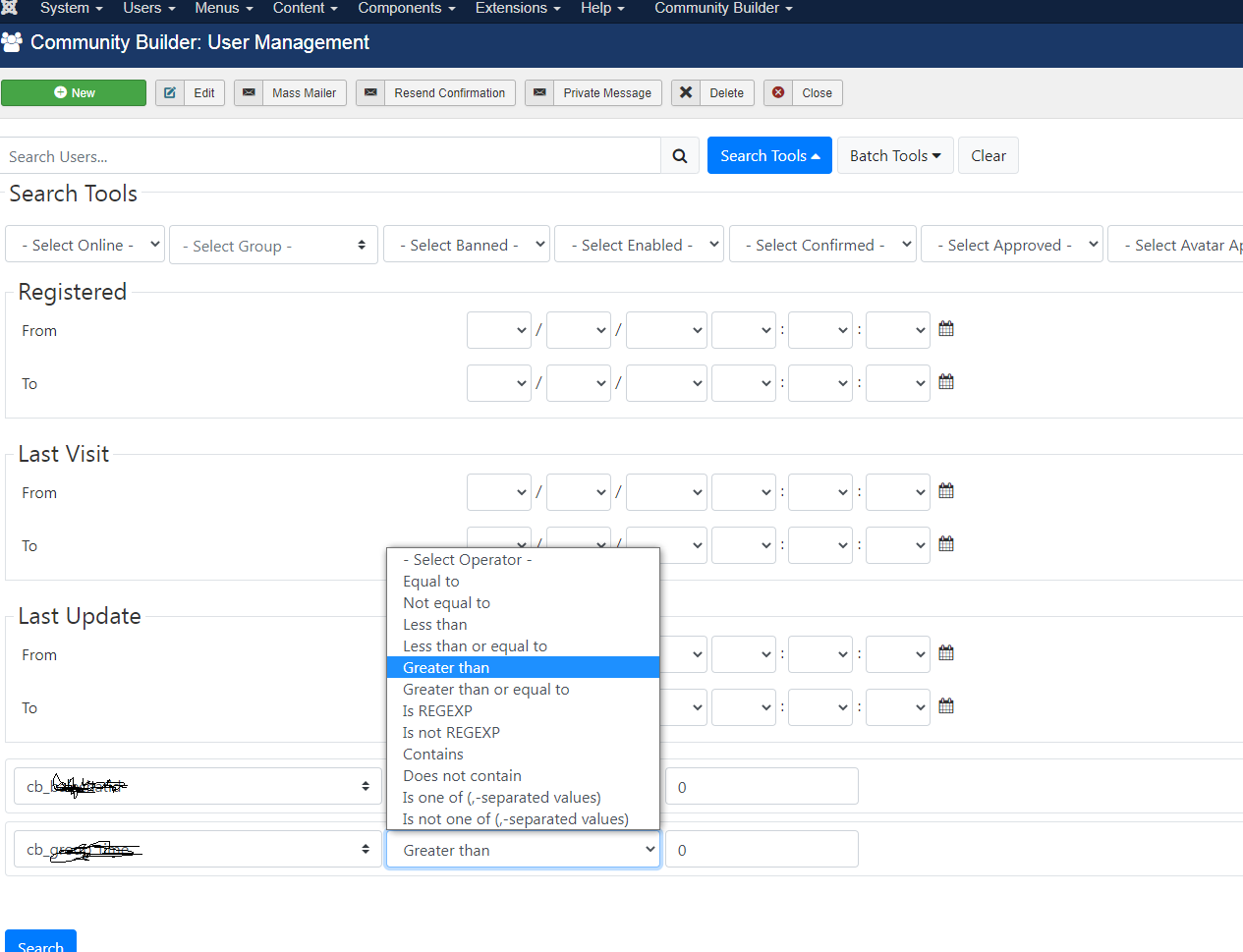Image resolution: width=1243 pixels, height=952 pixels.
Task: Click the blue Search button
Action: [40, 942]
